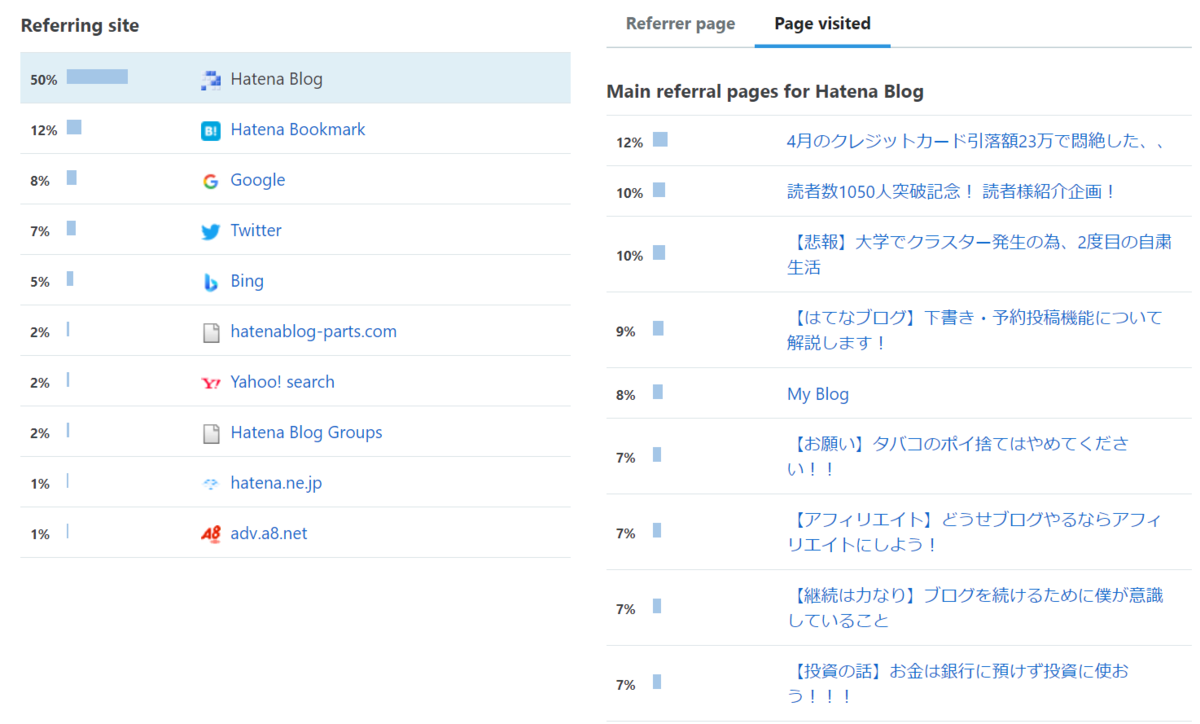Select Bing in the referring site list
Viewport: 1200px width, 724px height.
(247, 281)
